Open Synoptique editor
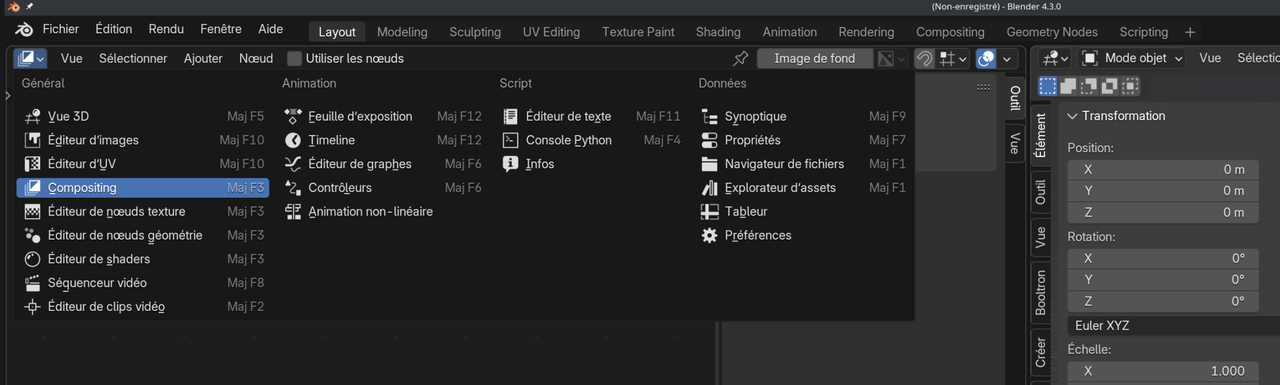This screenshot has width=1280, height=385. (x=803, y=116)
